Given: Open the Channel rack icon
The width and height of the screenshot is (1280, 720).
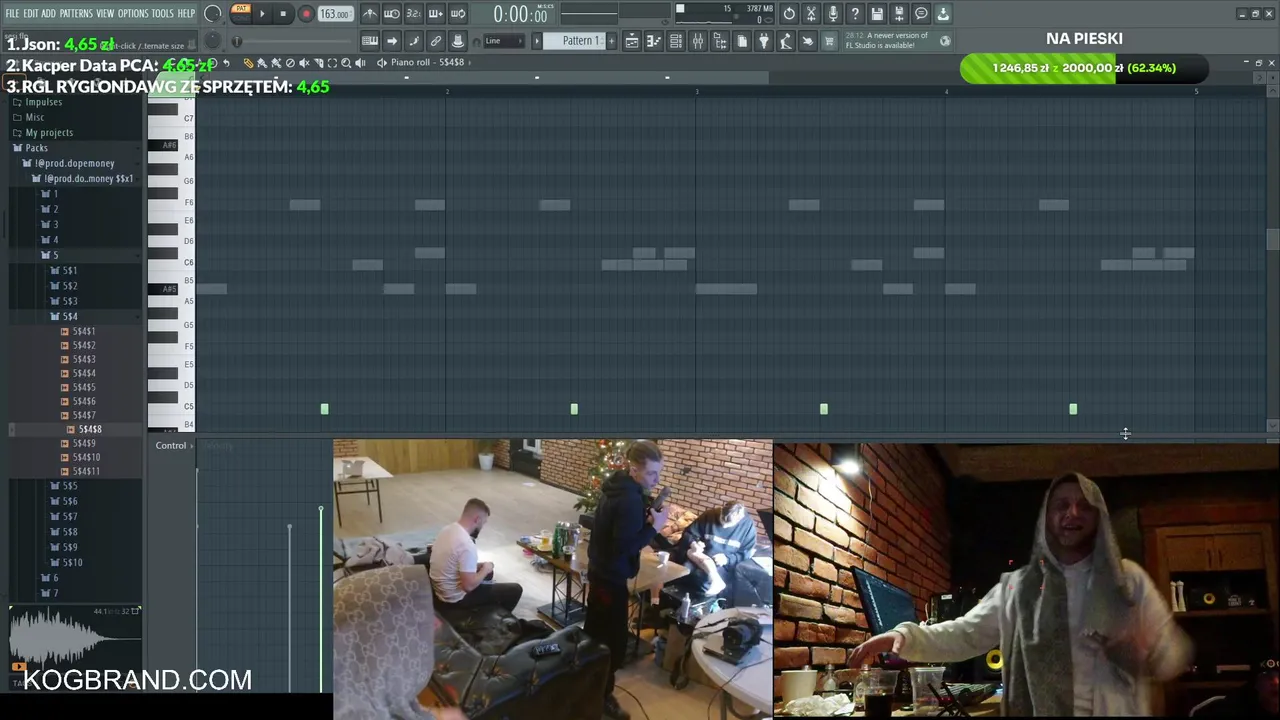Looking at the screenshot, I should [676, 41].
